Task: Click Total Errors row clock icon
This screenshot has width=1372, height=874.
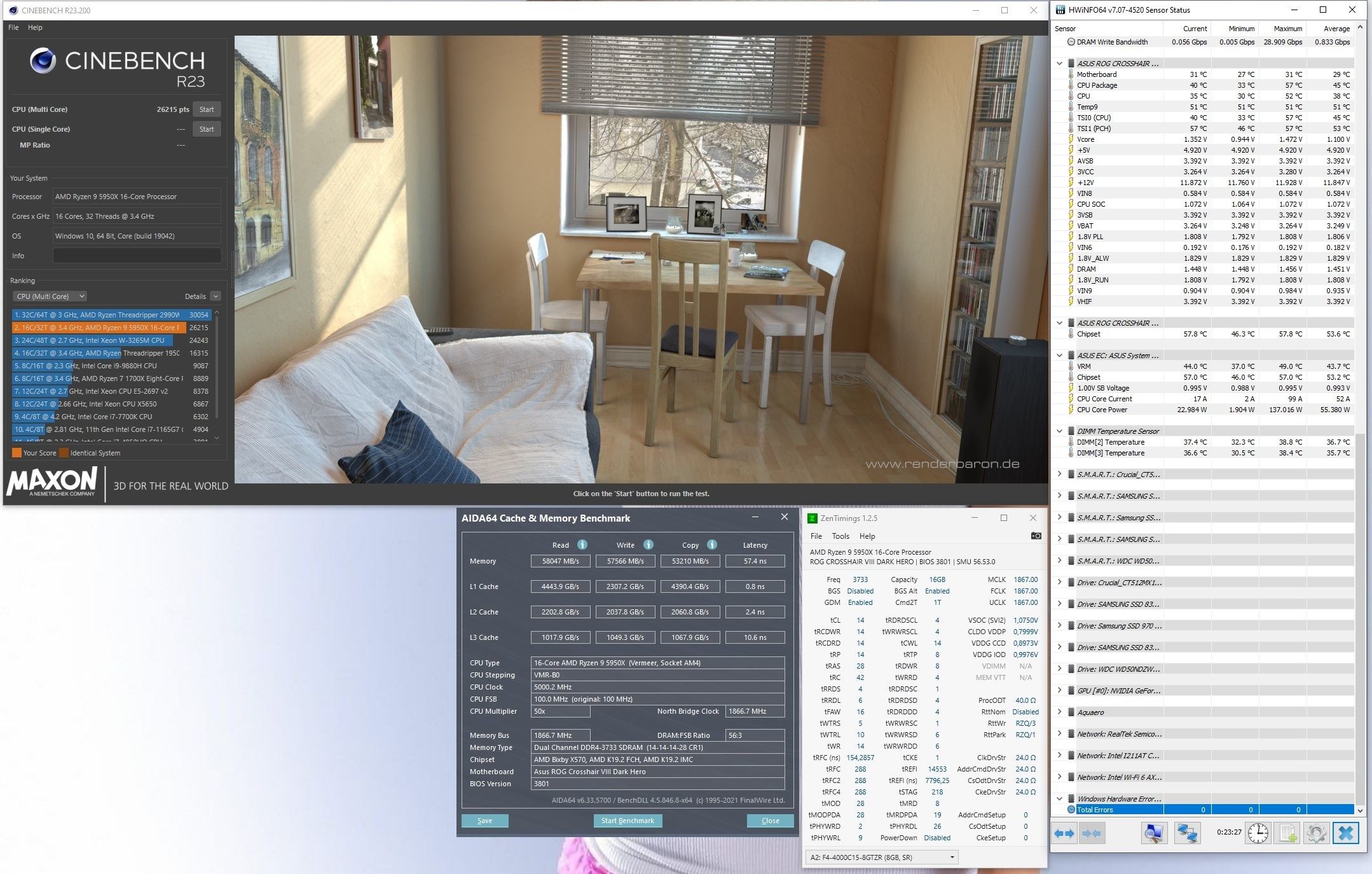Action: pos(1071,810)
